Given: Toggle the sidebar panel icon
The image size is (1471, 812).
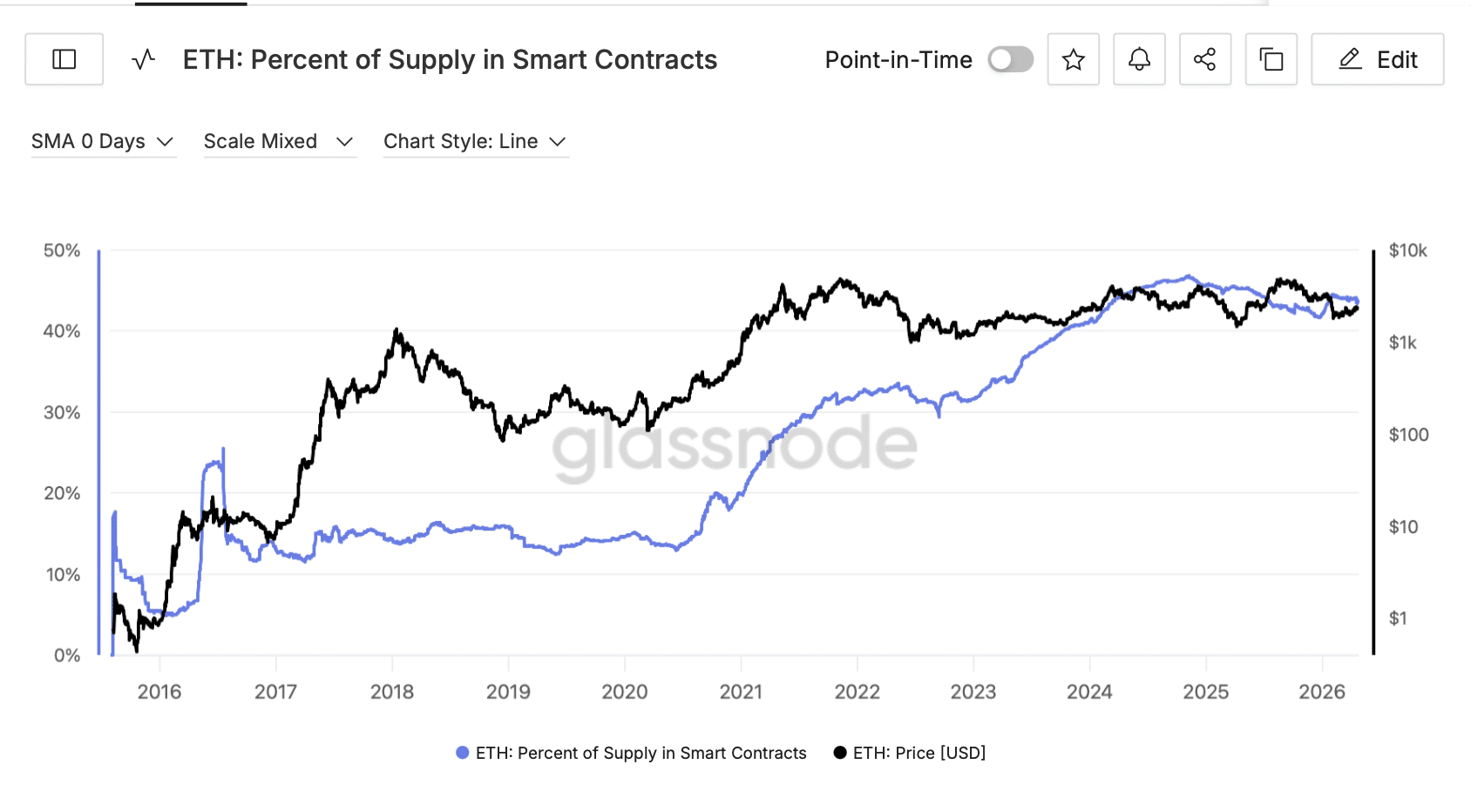Looking at the screenshot, I should click(x=64, y=59).
